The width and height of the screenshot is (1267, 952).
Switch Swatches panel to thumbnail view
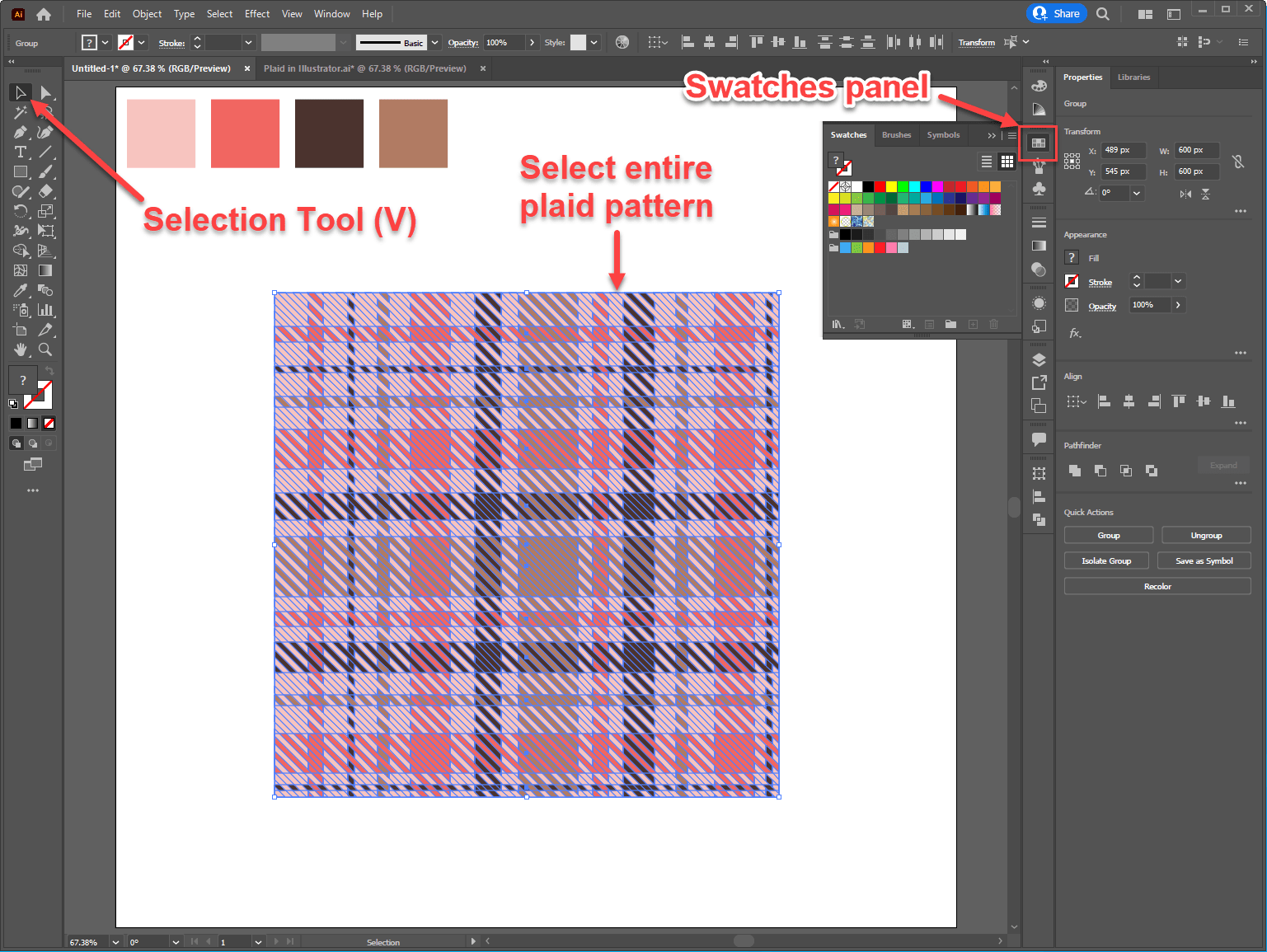coord(1007,162)
